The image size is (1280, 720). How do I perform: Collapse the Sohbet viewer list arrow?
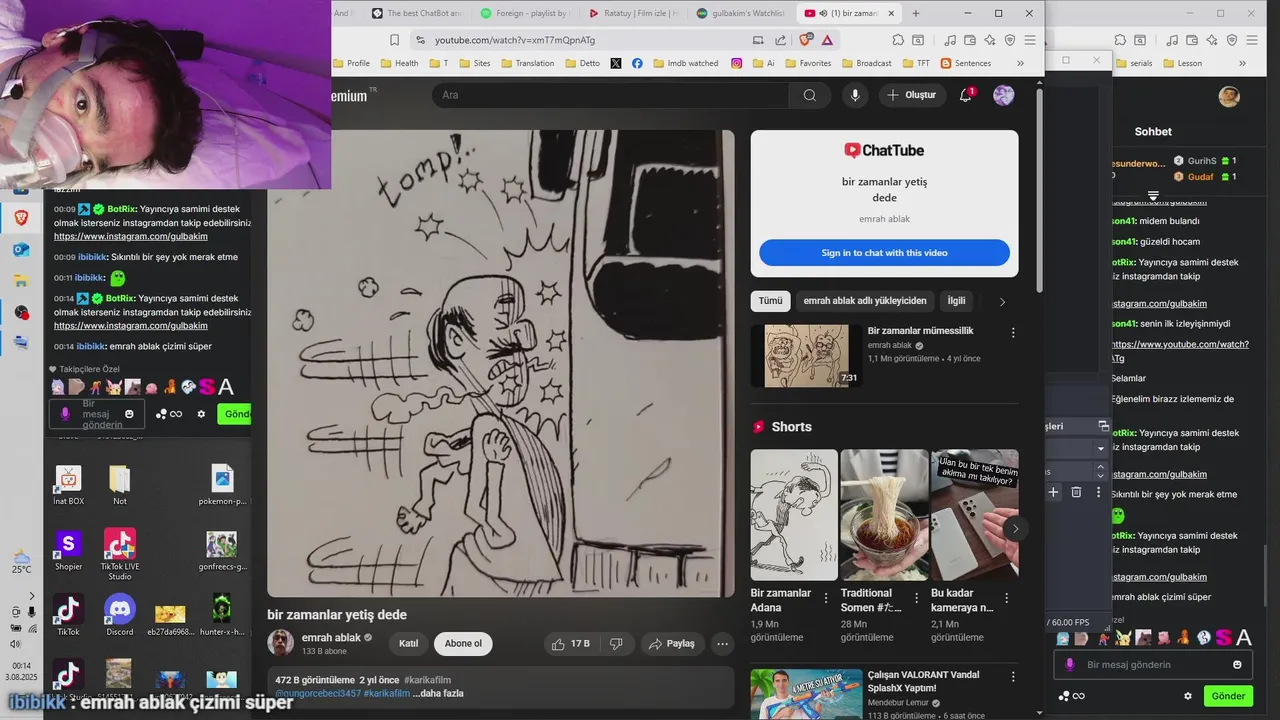1153,195
